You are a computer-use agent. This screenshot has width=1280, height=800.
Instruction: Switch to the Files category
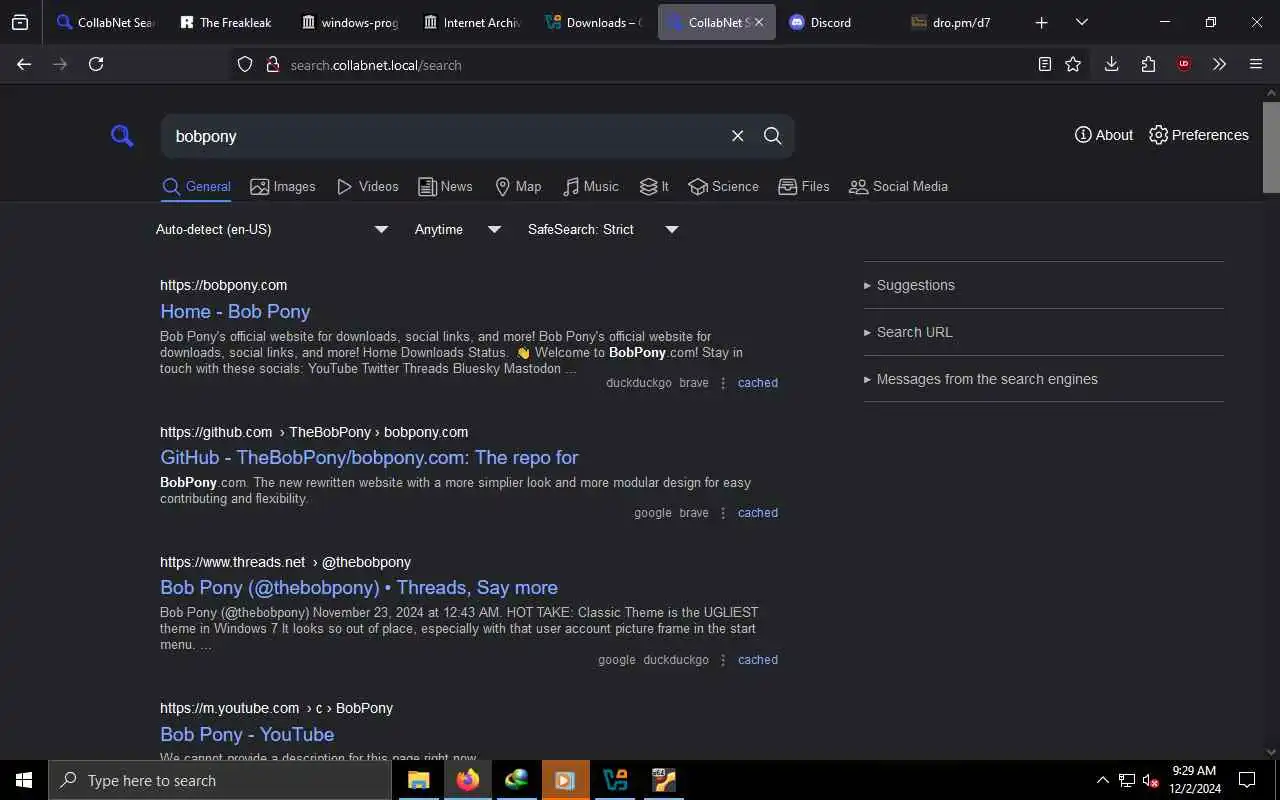(804, 187)
